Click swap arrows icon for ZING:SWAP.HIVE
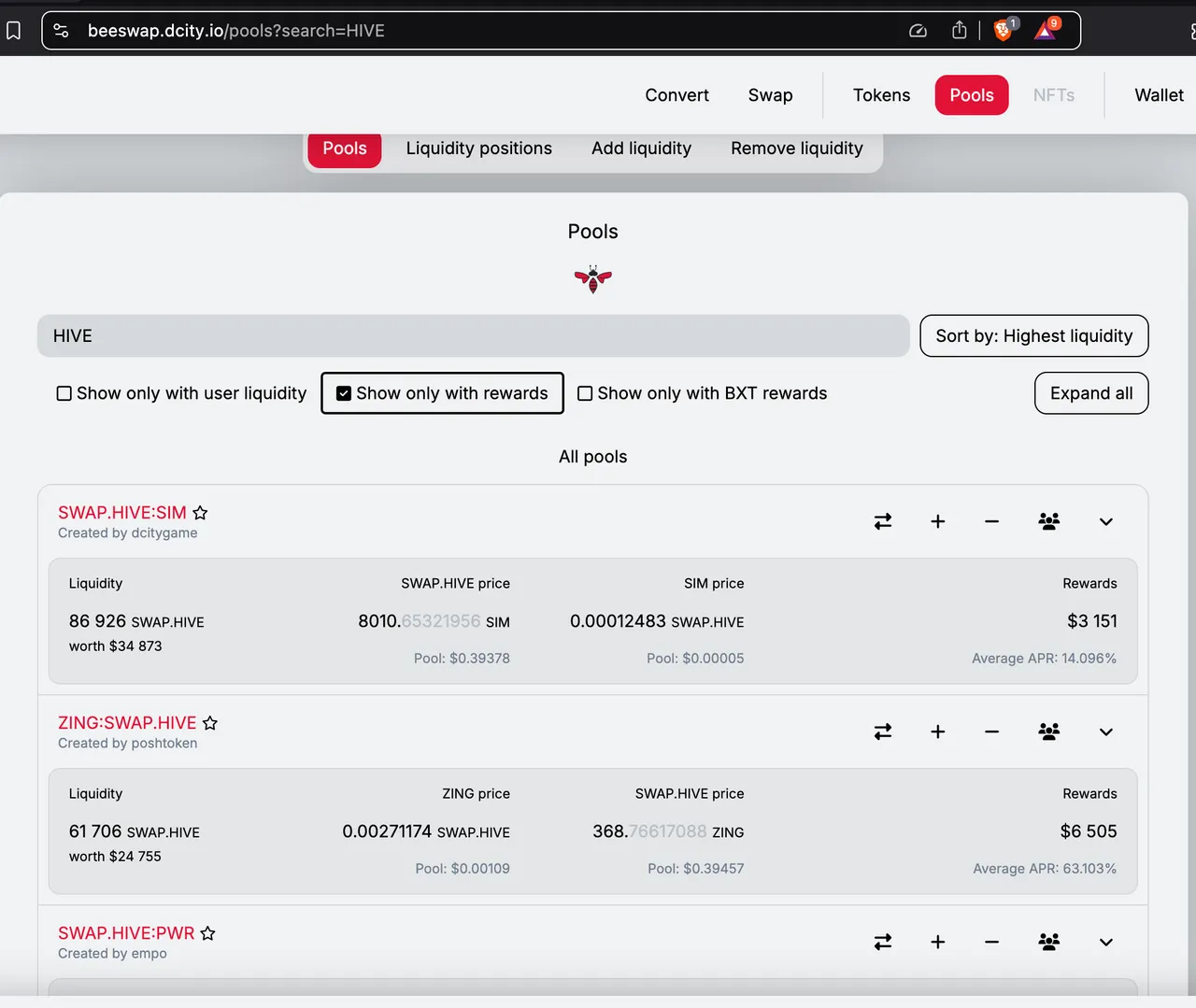The width and height of the screenshot is (1196, 1008). click(x=883, y=731)
